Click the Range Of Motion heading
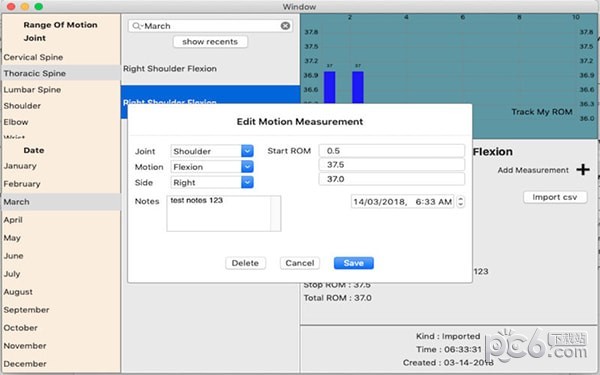The height and width of the screenshot is (375, 600). [60, 25]
